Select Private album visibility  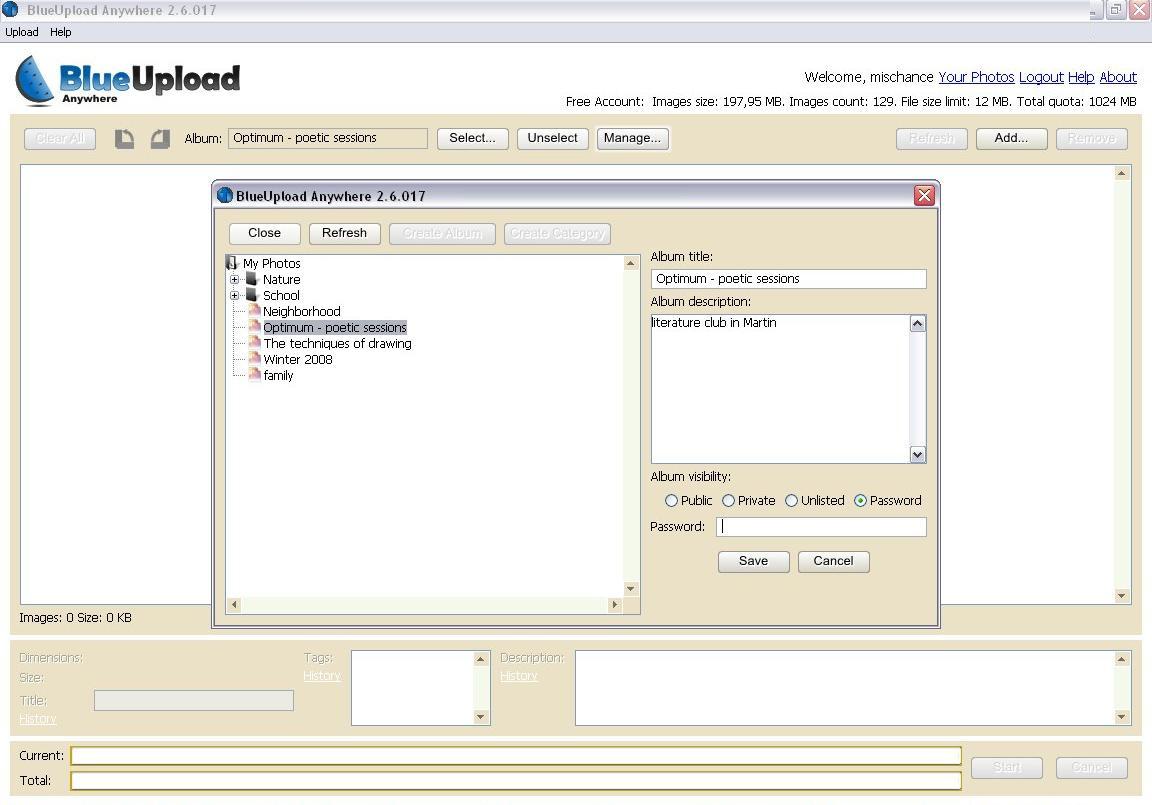[728, 500]
